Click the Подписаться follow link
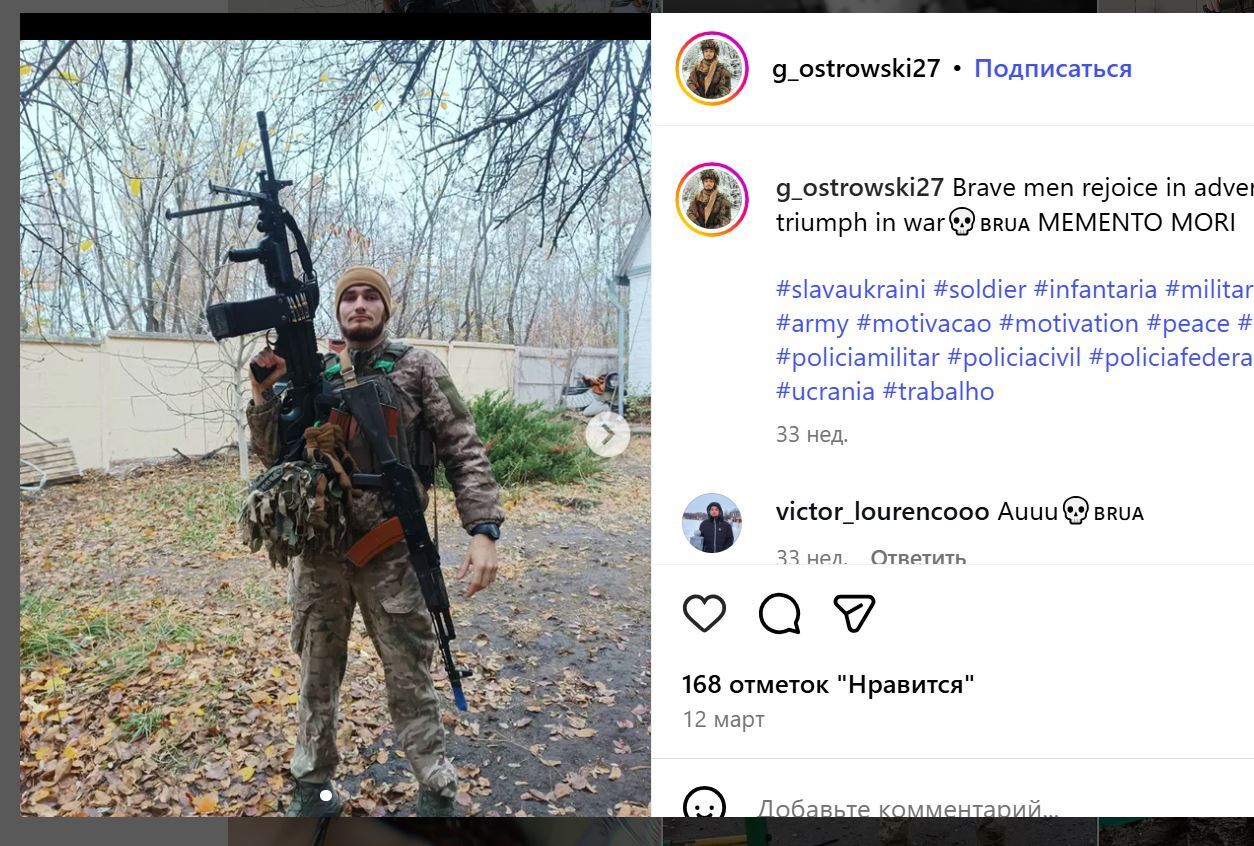1254x846 pixels. coord(1053,69)
